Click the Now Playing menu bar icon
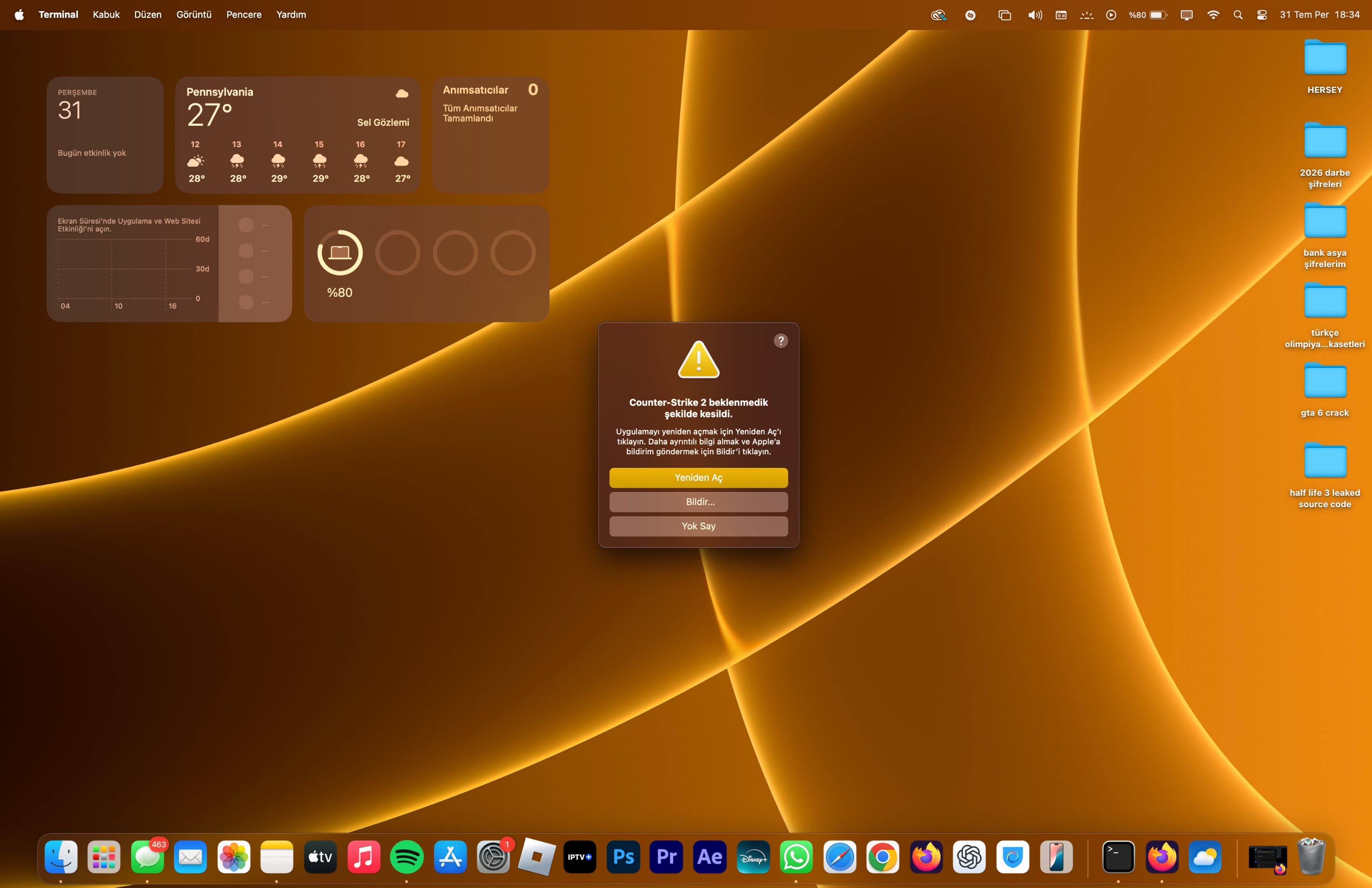Image resolution: width=1372 pixels, height=888 pixels. coord(1111,15)
